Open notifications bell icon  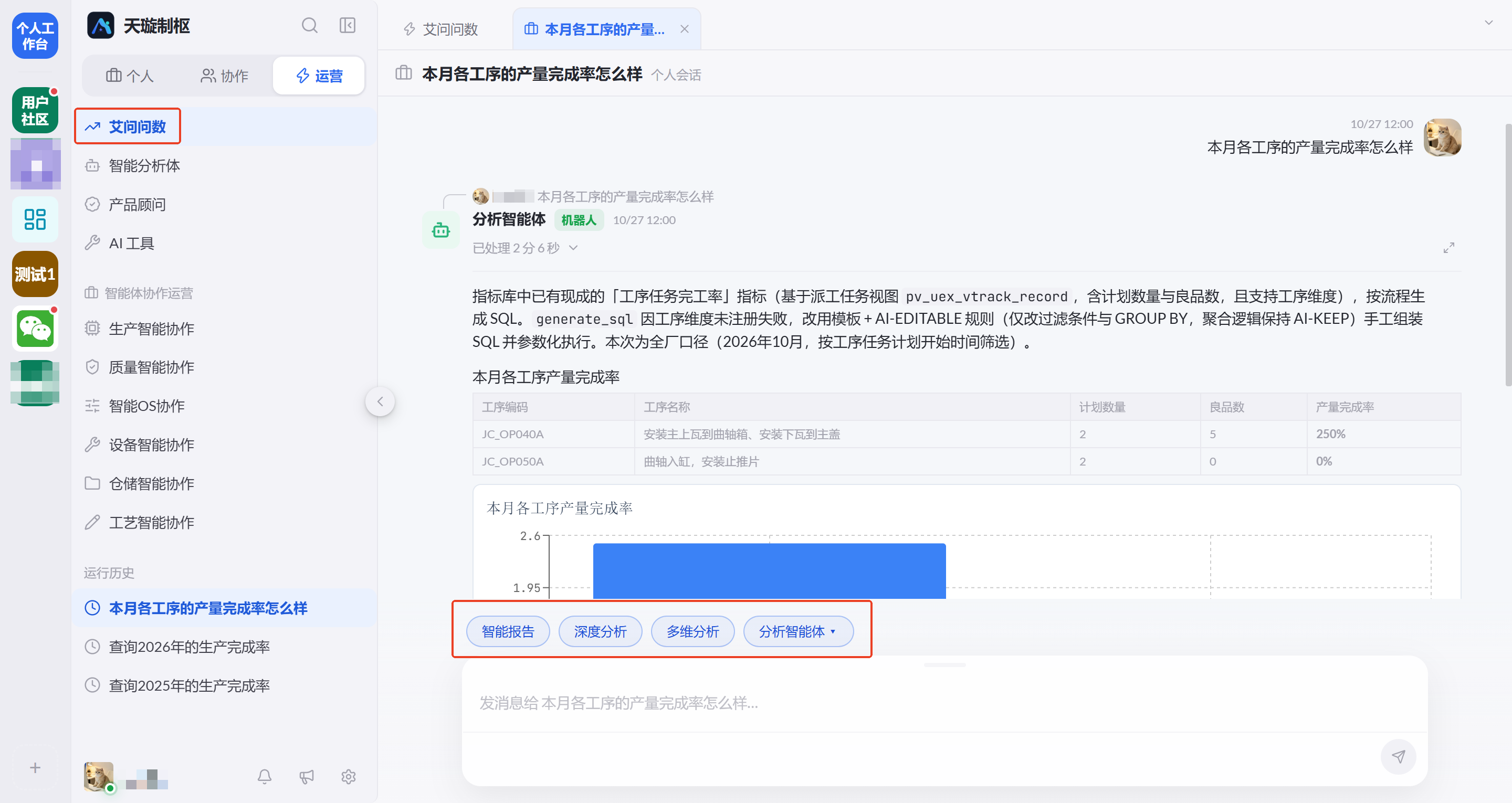pyautogui.click(x=265, y=777)
